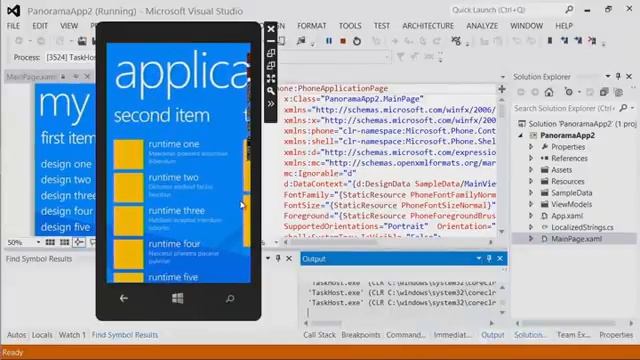Close the Find Symbol Results panel
Image resolution: width=640 pixels, height=360 pixels.
pyautogui.click(x=289, y=258)
